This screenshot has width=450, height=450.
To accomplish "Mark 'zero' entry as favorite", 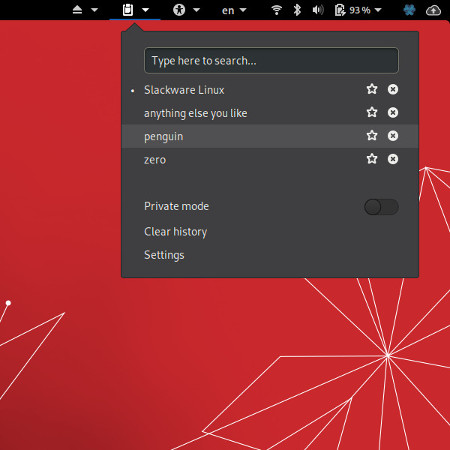I will tap(372, 159).
